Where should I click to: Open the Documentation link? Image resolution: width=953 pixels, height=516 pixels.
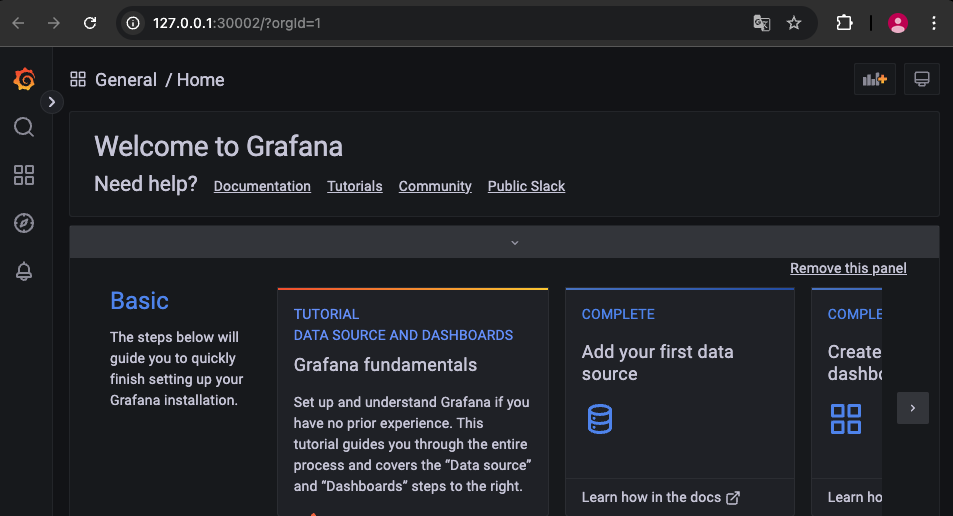[262, 186]
